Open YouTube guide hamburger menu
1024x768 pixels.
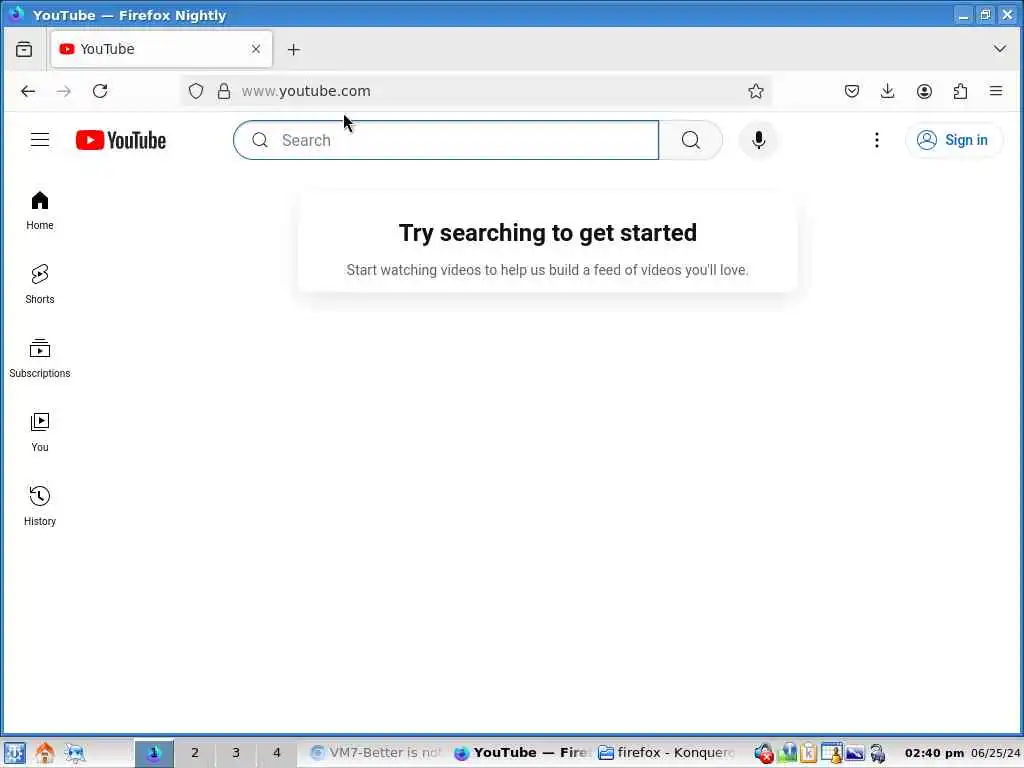[40, 140]
